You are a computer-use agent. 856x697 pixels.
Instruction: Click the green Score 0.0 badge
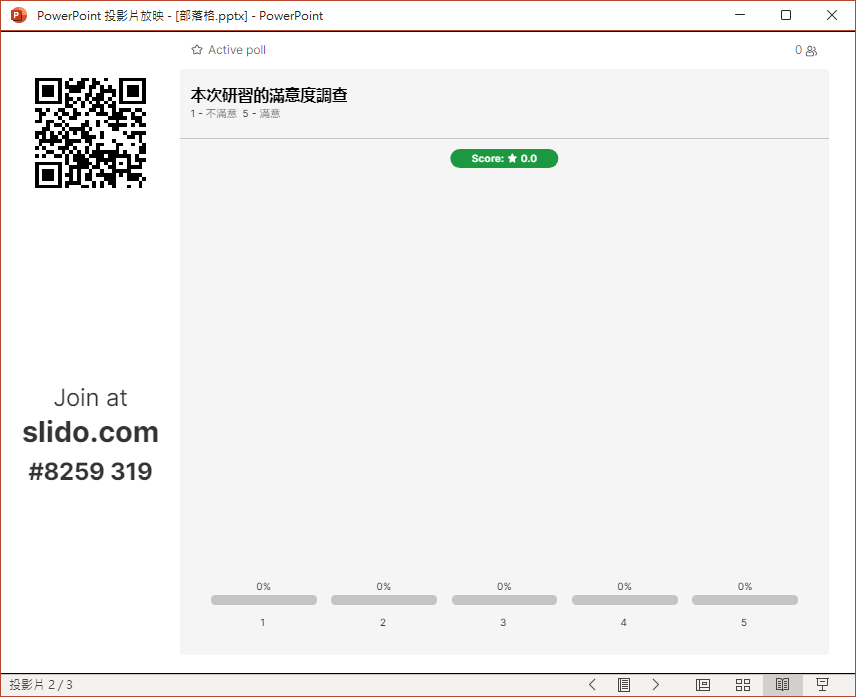(504, 158)
